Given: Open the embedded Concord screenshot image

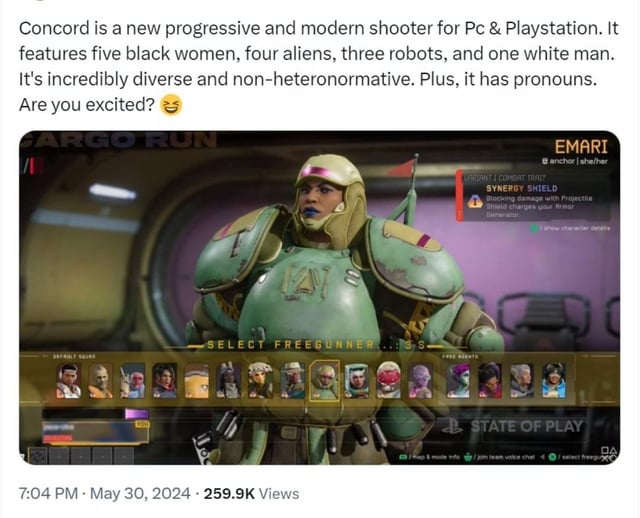Looking at the screenshot, I should click(x=320, y=298).
